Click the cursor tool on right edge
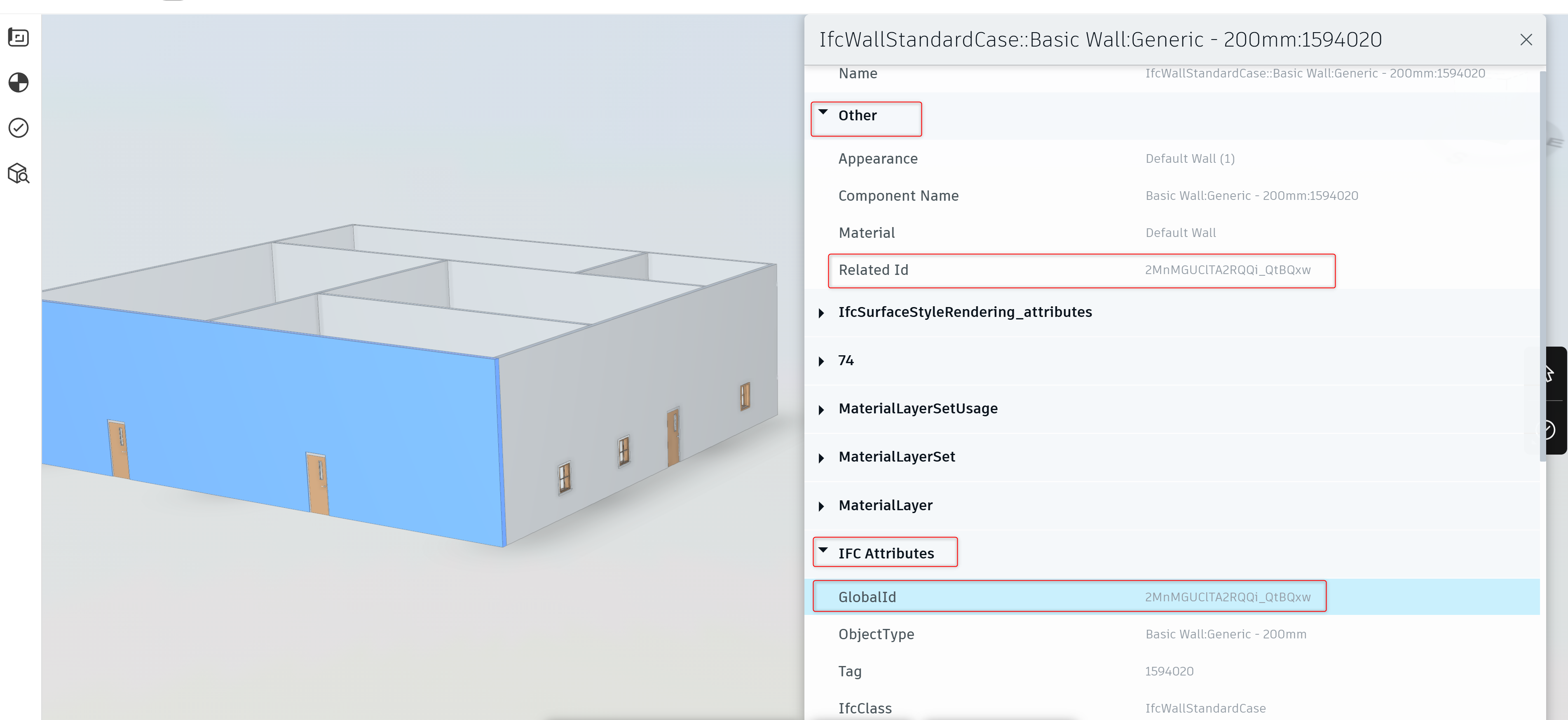Image resolution: width=1568 pixels, height=720 pixels. [x=1550, y=374]
